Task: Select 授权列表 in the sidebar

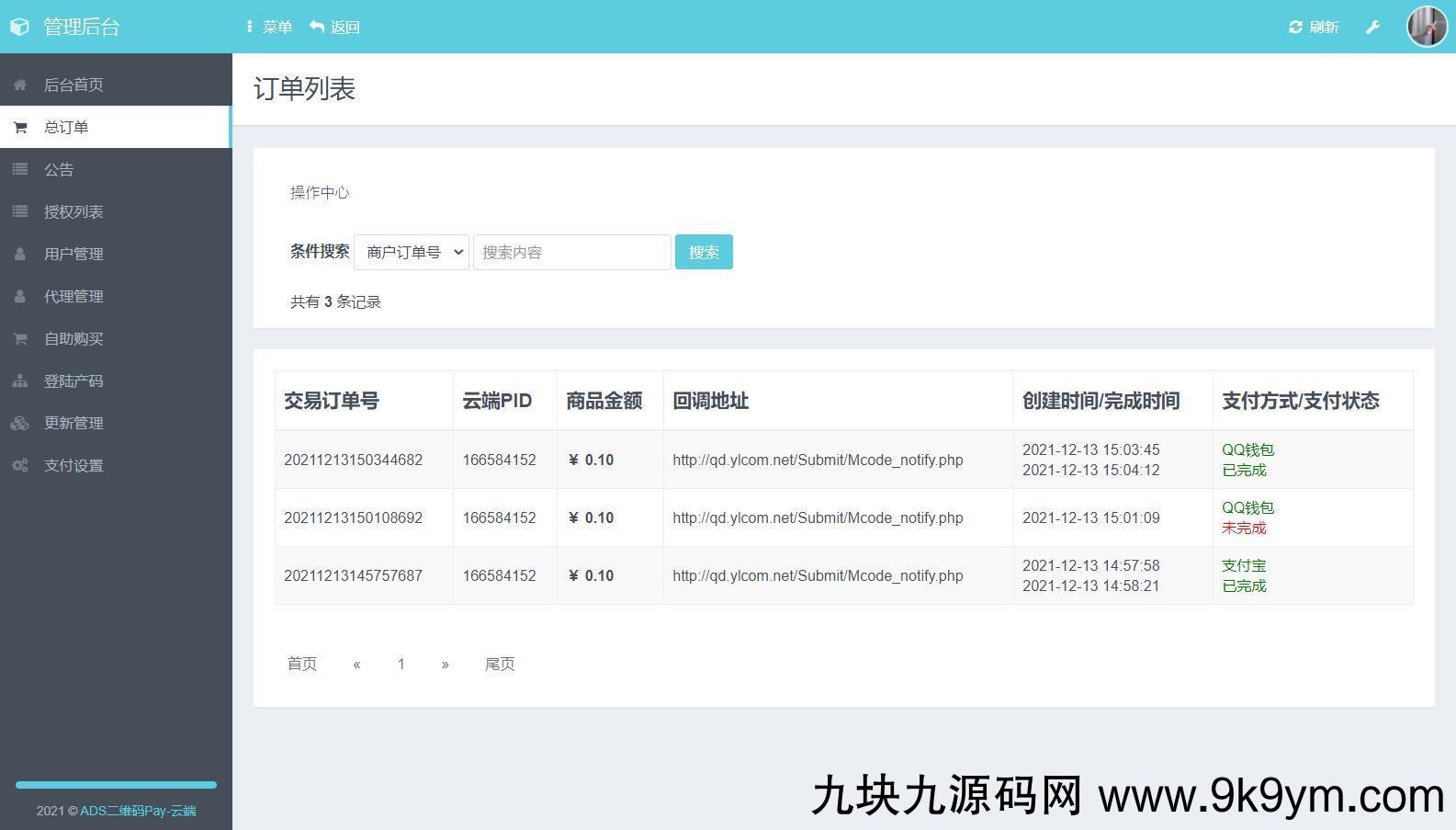Action: coord(73,211)
